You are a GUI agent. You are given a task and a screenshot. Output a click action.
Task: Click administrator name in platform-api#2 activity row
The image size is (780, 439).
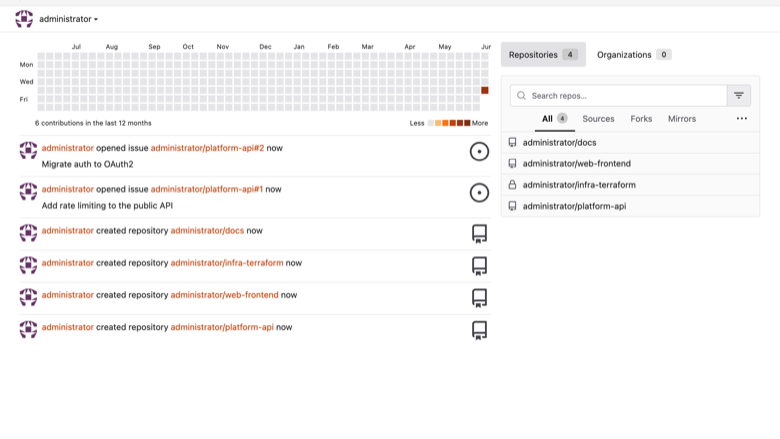click(x=68, y=148)
